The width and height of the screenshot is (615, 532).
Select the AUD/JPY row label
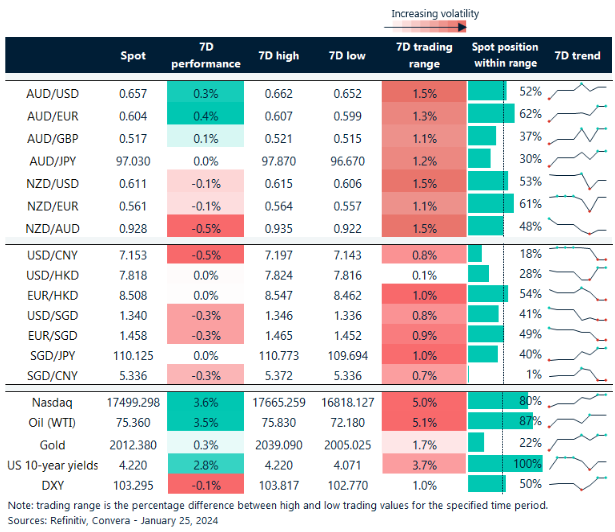tap(54, 160)
